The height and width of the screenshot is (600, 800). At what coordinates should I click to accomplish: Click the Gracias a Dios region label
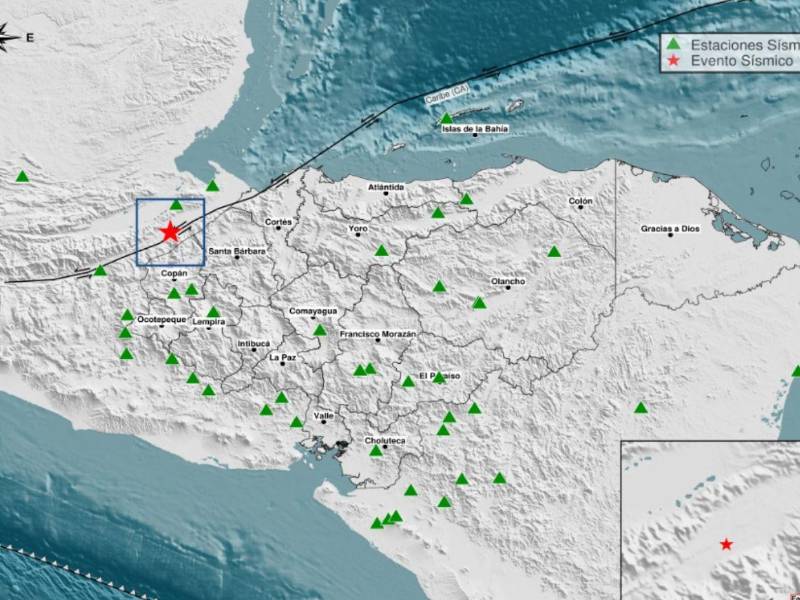pos(670,229)
